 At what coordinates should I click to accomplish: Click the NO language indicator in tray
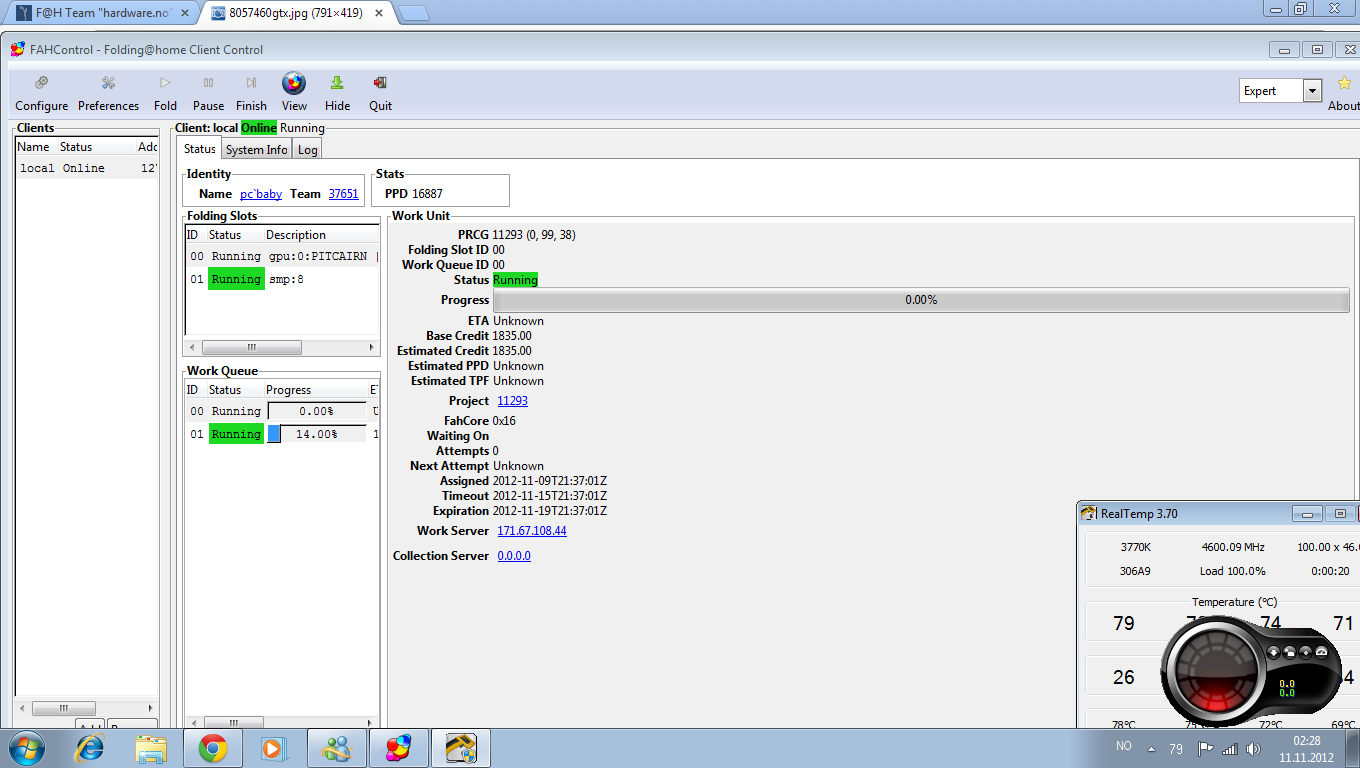pos(1124,746)
